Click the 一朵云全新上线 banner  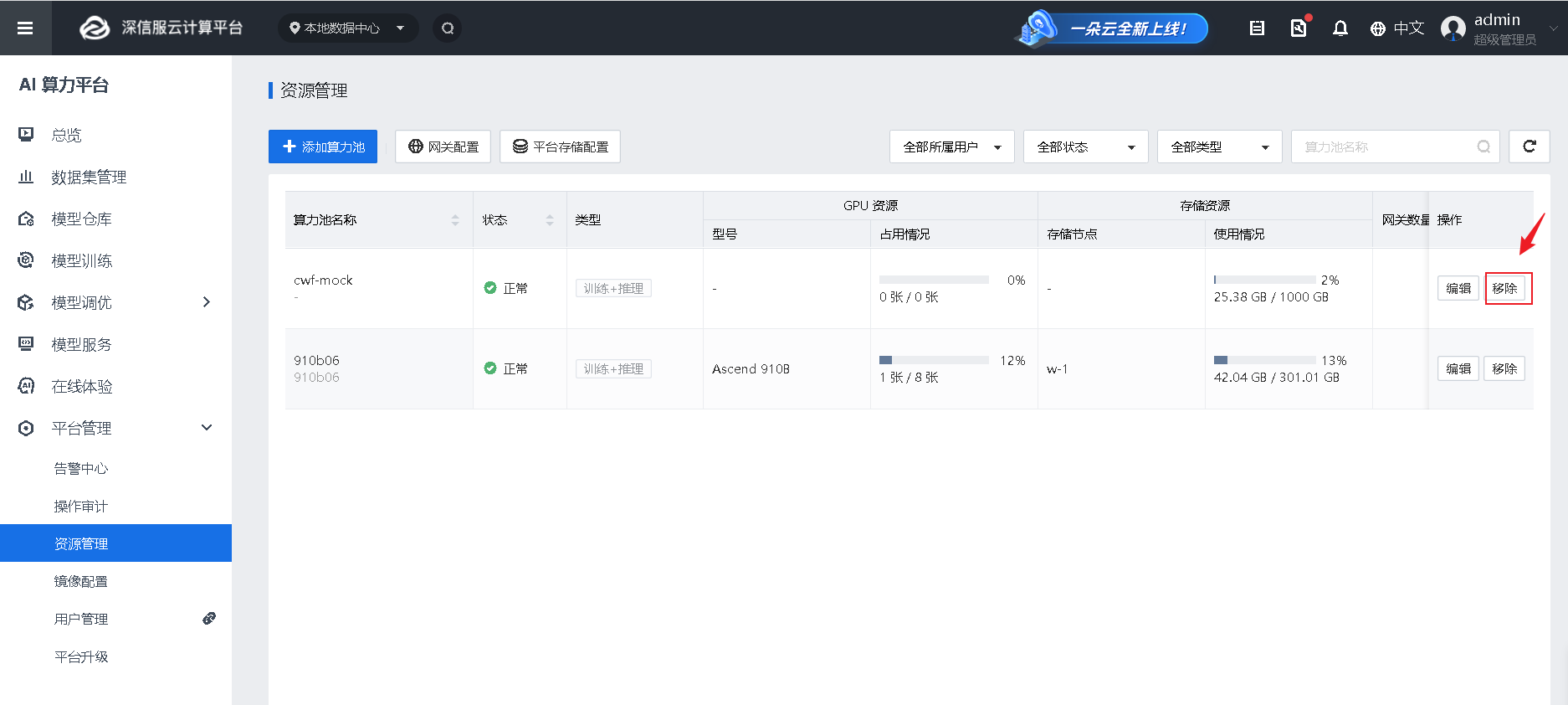(1111, 28)
